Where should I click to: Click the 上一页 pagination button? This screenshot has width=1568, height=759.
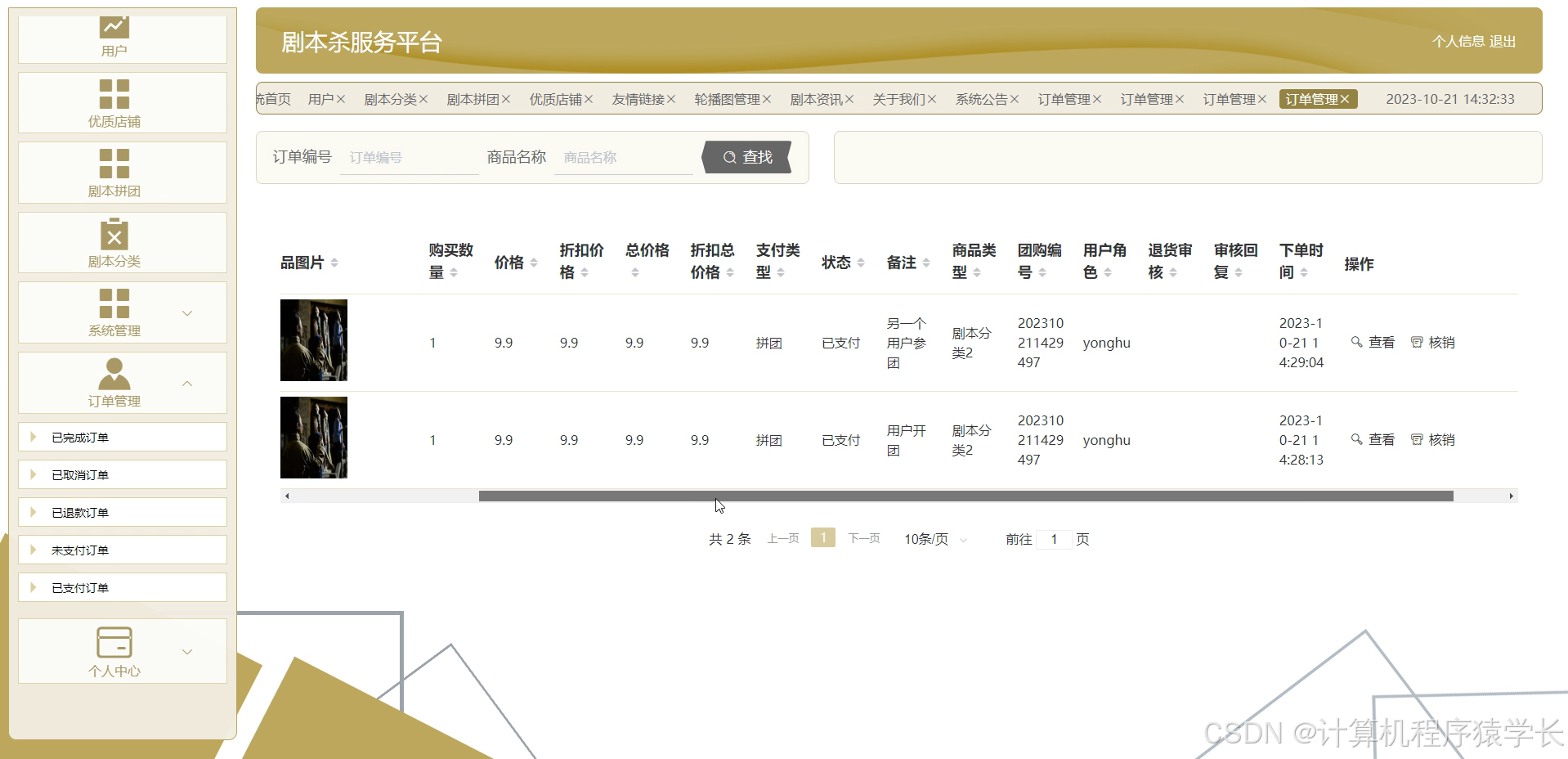pos(783,538)
